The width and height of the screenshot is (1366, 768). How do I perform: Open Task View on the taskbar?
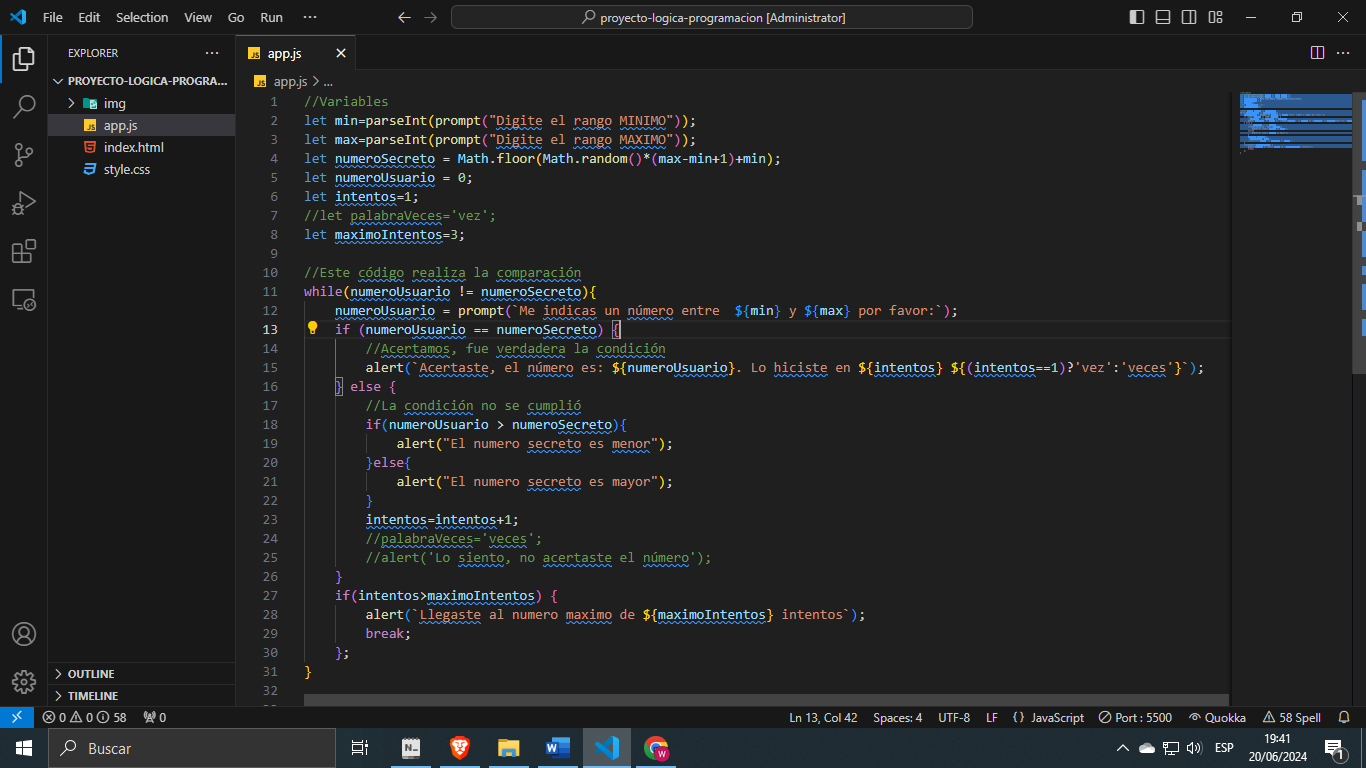point(360,748)
